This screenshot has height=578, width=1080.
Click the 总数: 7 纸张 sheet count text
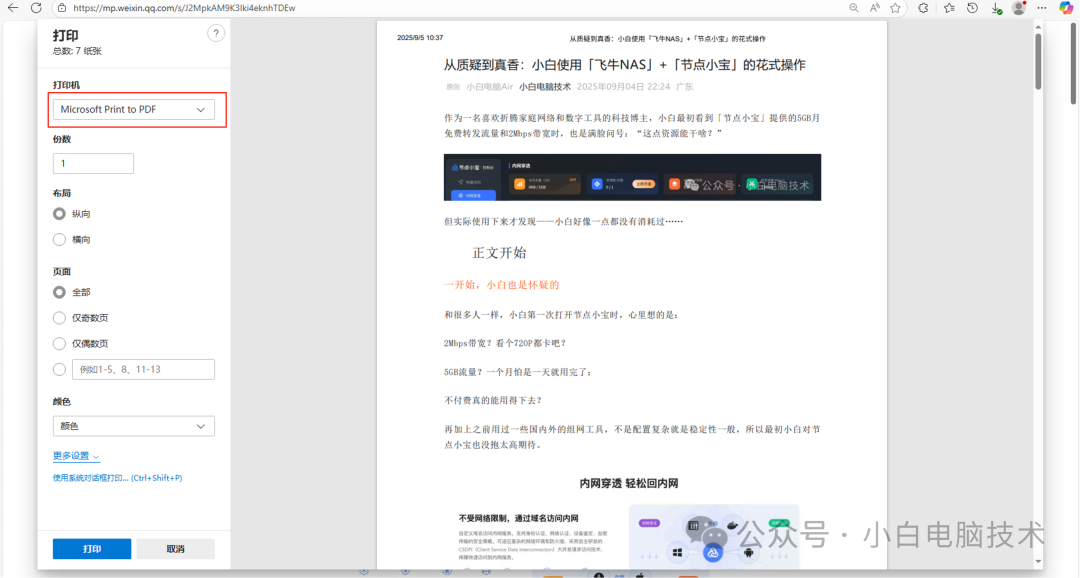pos(77,51)
